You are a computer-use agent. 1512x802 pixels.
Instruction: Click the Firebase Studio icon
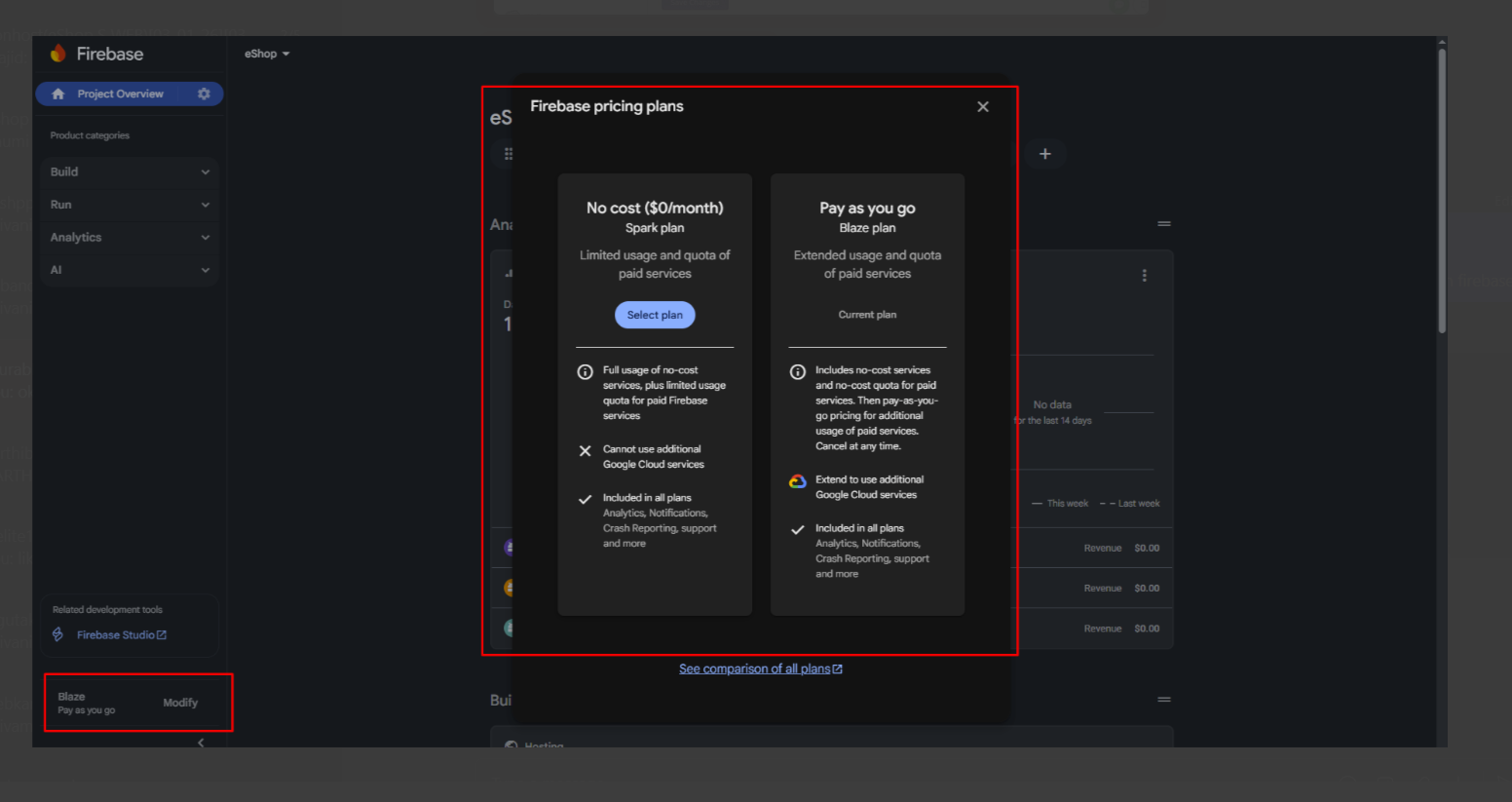(x=58, y=634)
